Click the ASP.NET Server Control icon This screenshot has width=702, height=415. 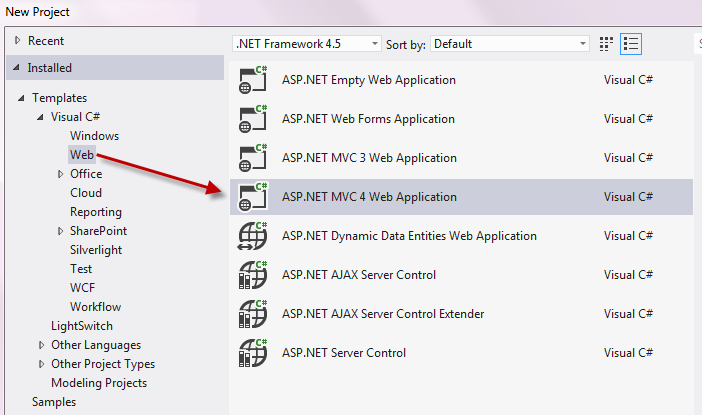click(253, 352)
